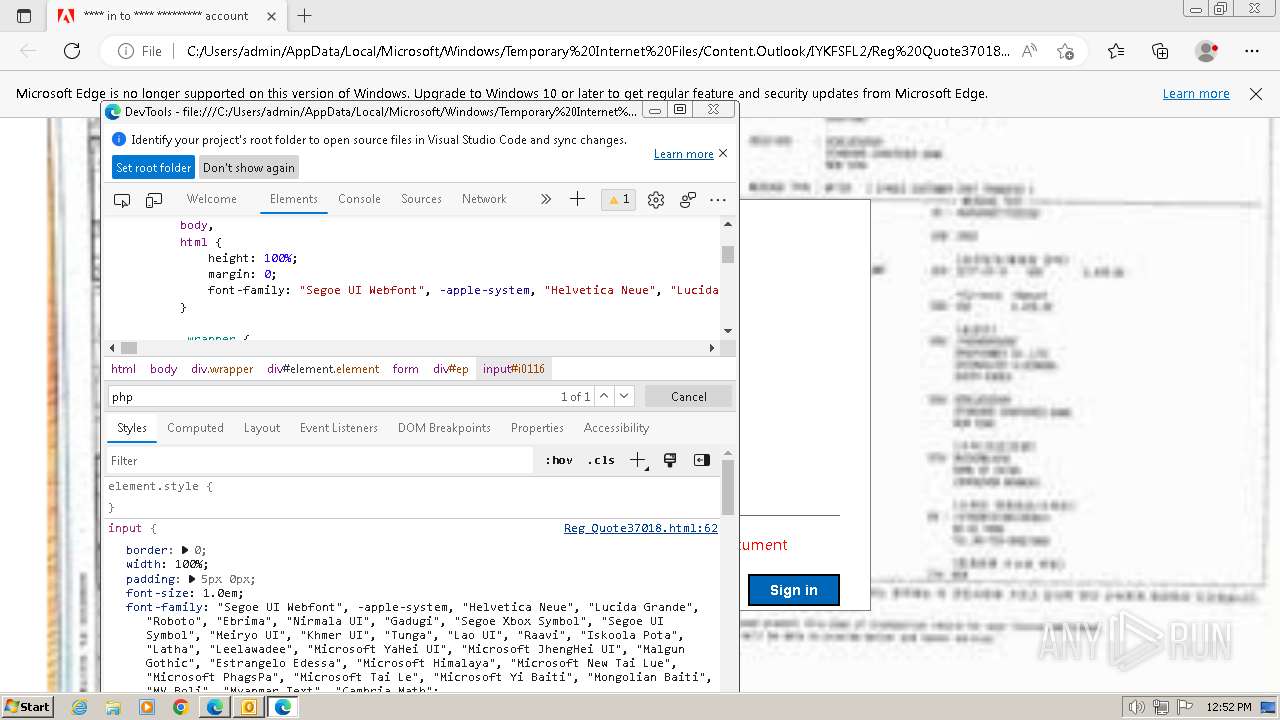Screen dimensions: 1280x720
Task: Open the Properties pane tab
Action: click(537, 428)
